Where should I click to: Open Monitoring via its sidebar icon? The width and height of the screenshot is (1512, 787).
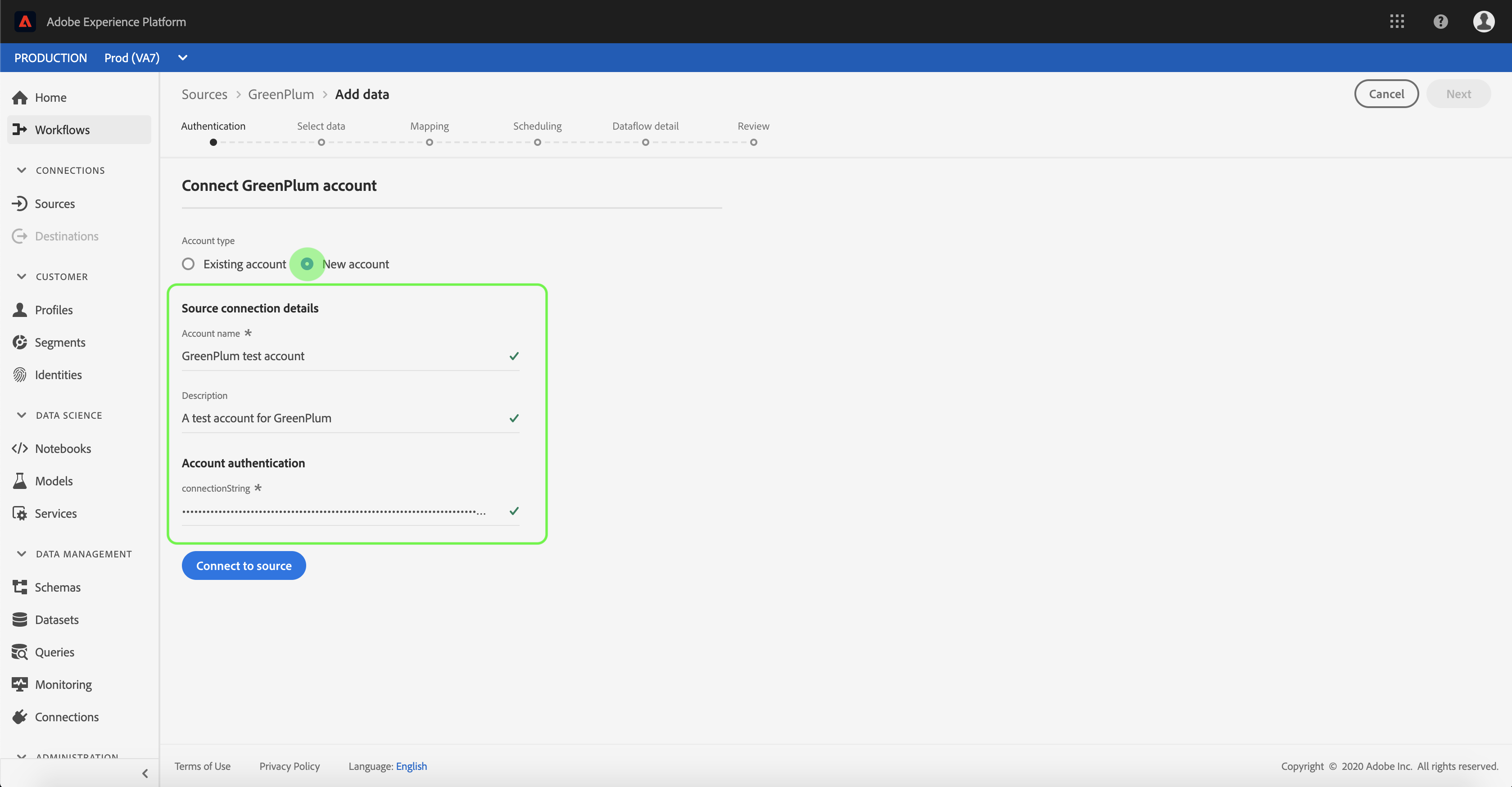click(20, 684)
